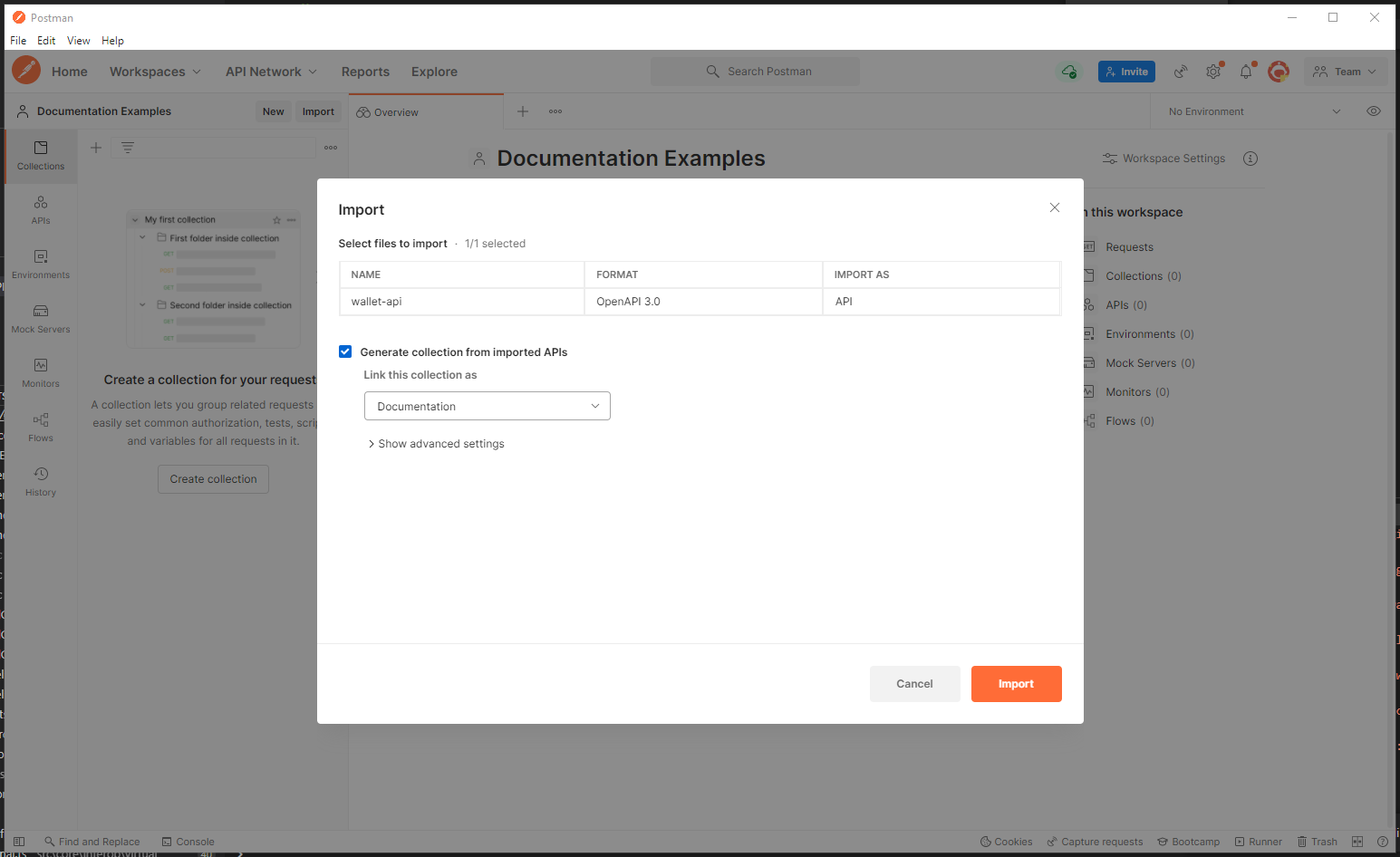
Task: Open a new tab with plus icon
Action: click(x=523, y=111)
